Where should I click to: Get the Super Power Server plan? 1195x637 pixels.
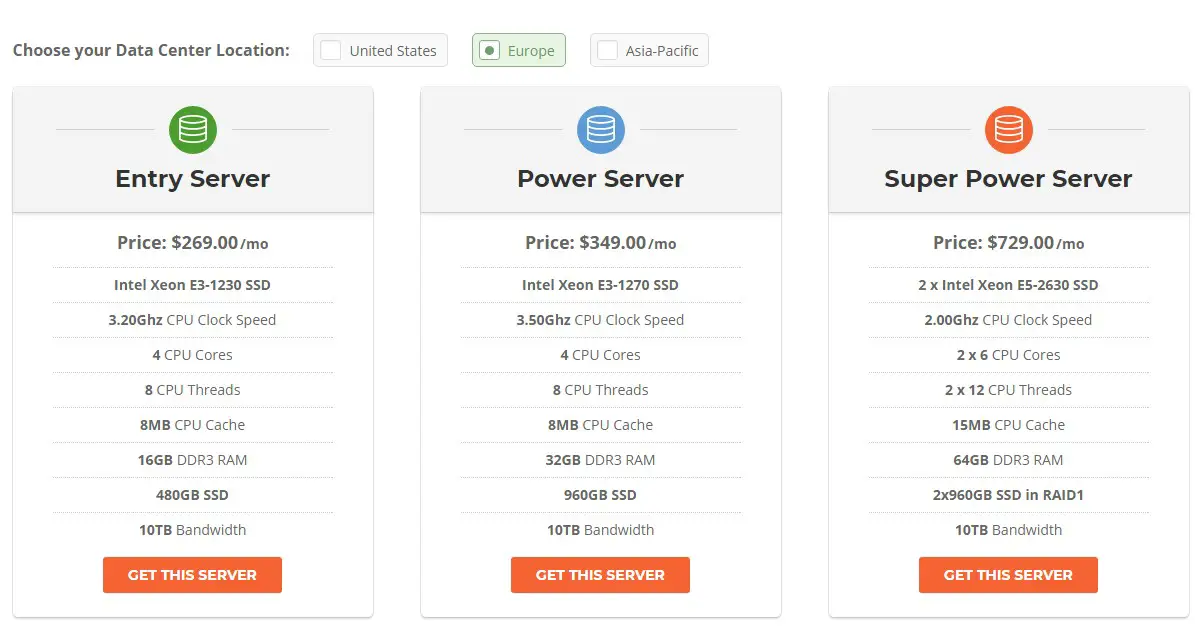pyautogui.click(x=1008, y=575)
